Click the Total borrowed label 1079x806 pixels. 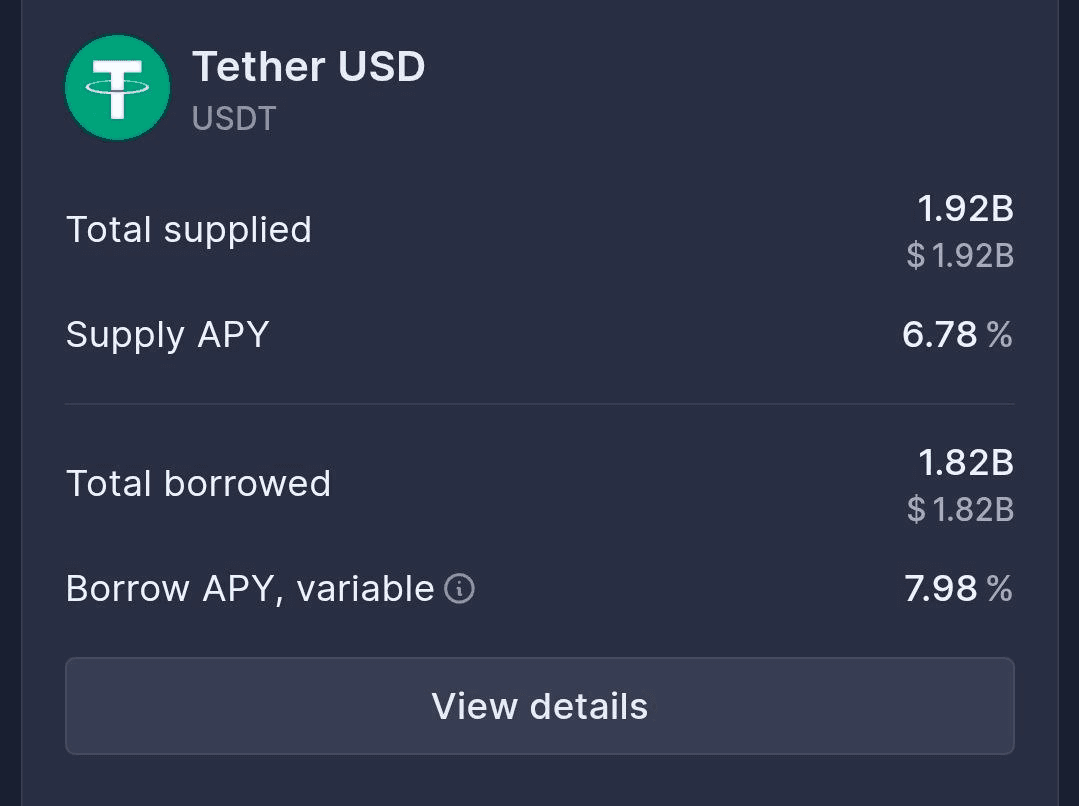(198, 484)
